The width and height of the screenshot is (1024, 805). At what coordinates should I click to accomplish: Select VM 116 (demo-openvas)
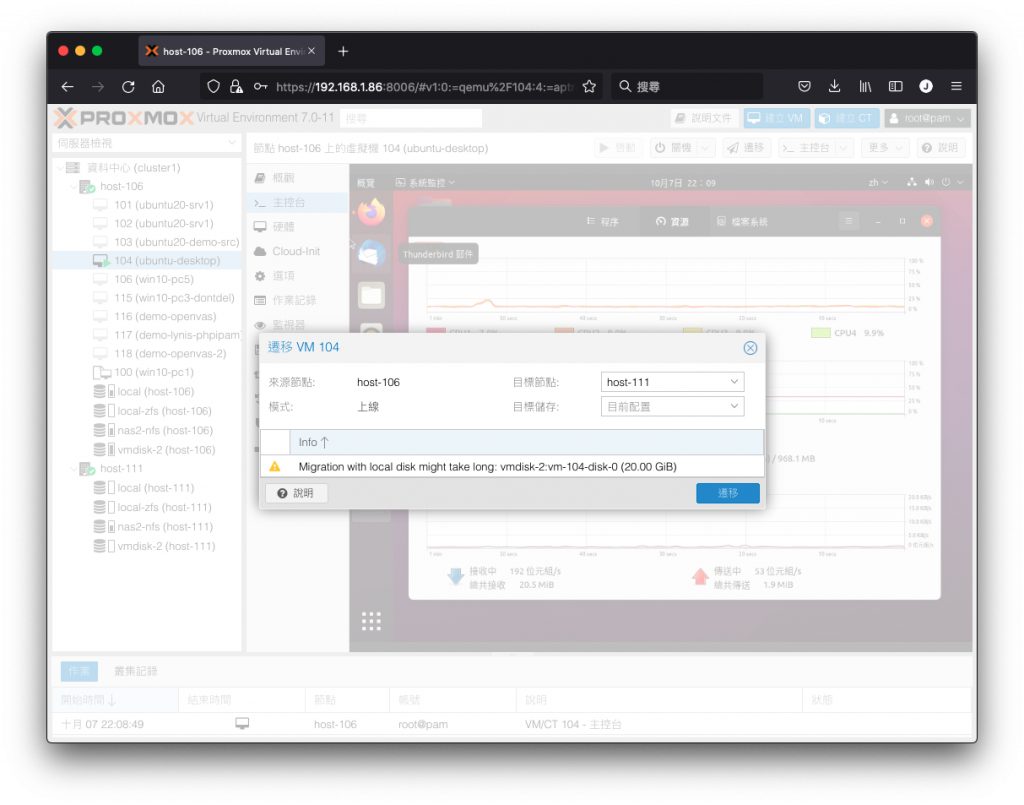pyautogui.click(x=165, y=317)
